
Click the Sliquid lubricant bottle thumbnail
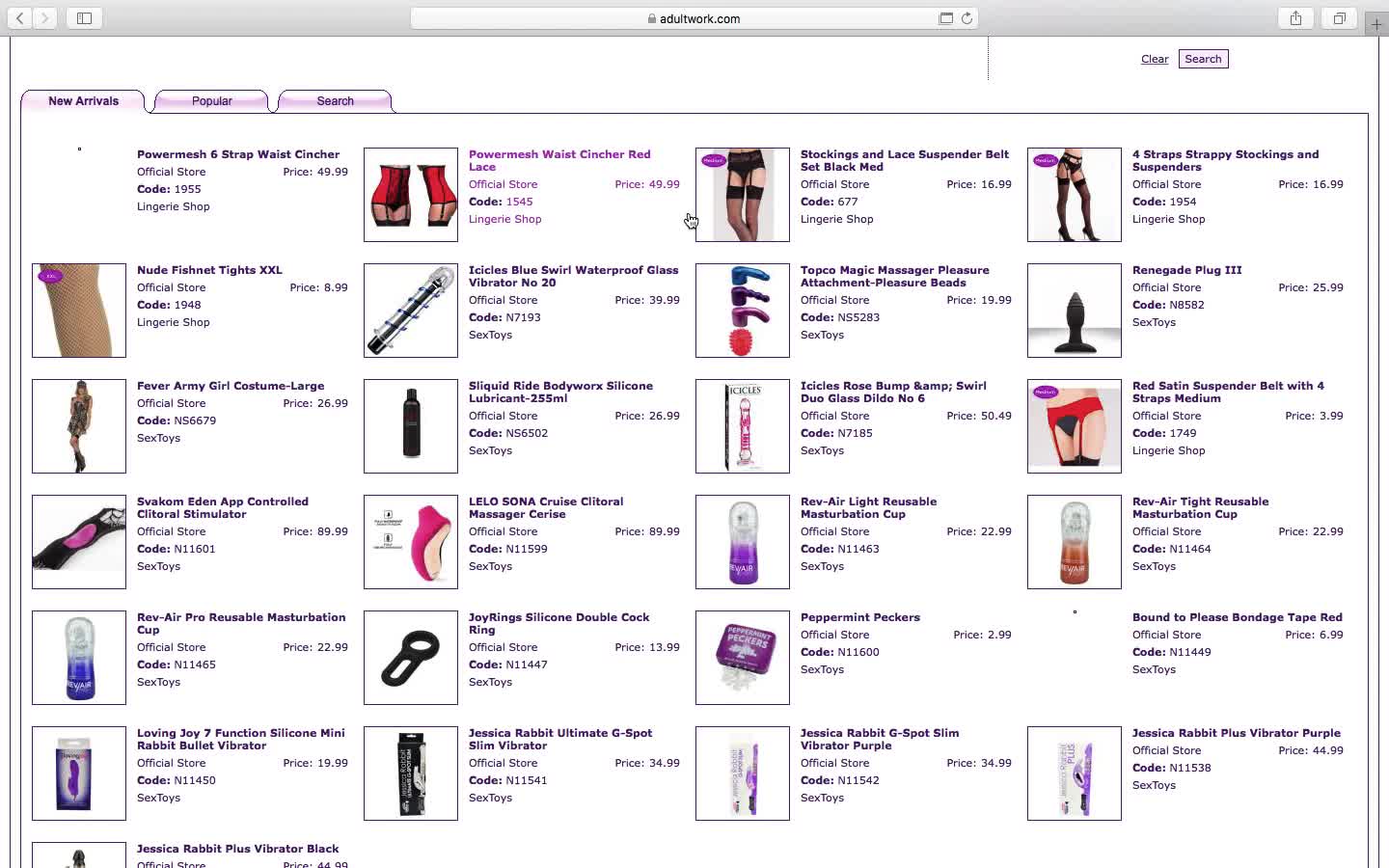pyautogui.click(x=411, y=426)
